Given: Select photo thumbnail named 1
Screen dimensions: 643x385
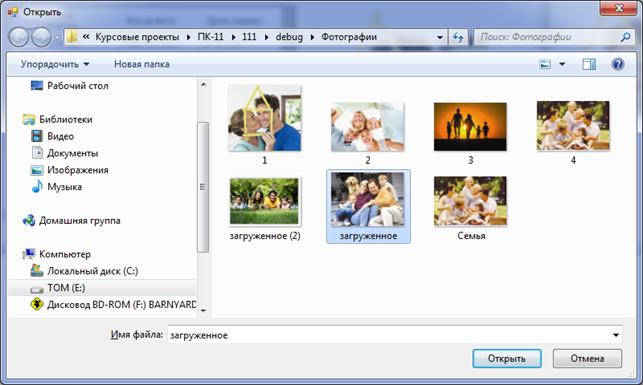Looking at the screenshot, I should point(264,118).
